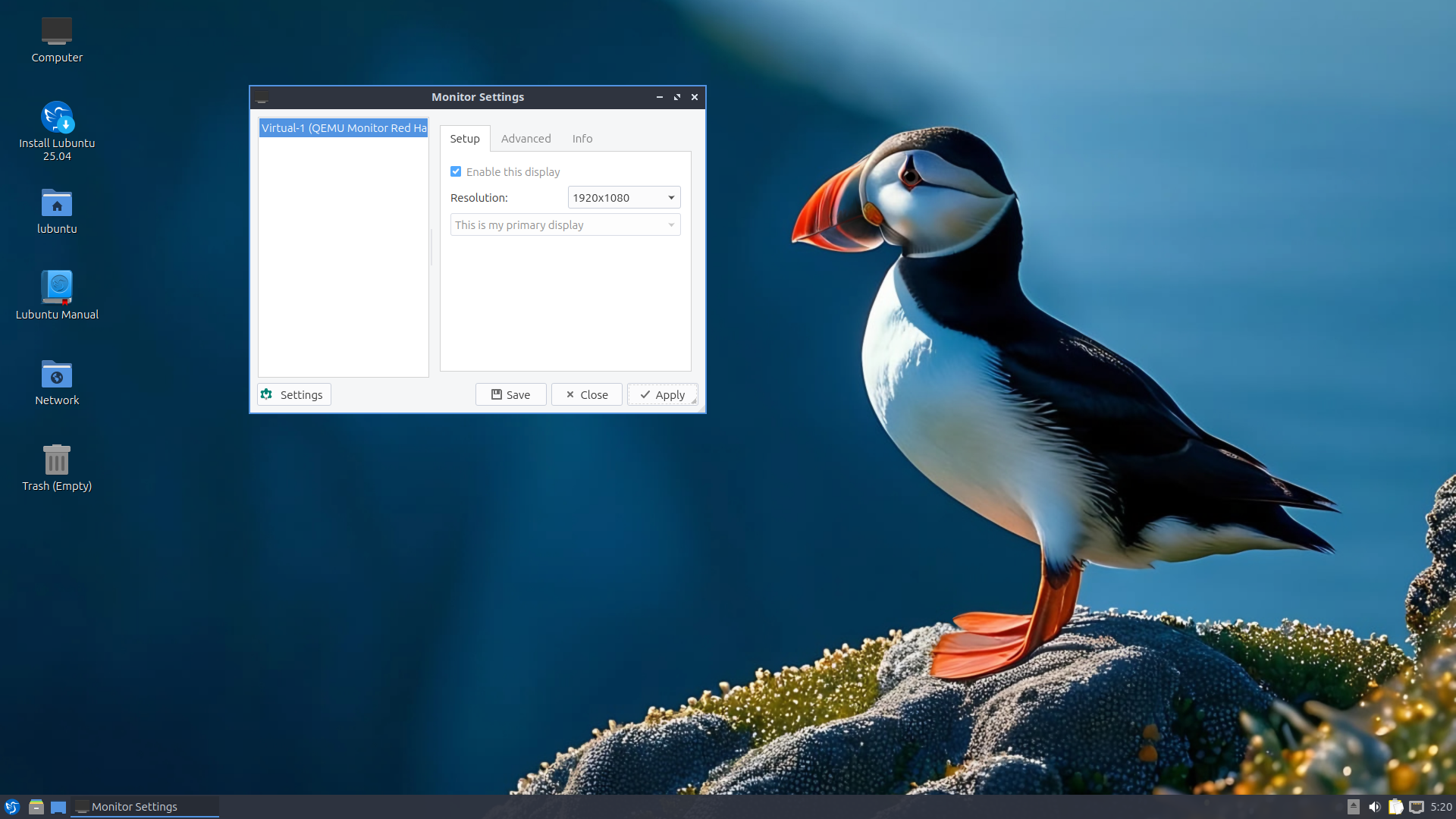Switch to the Advanced tab
The height and width of the screenshot is (819, 1456).
pyautogui.click(x=526, y=139)
